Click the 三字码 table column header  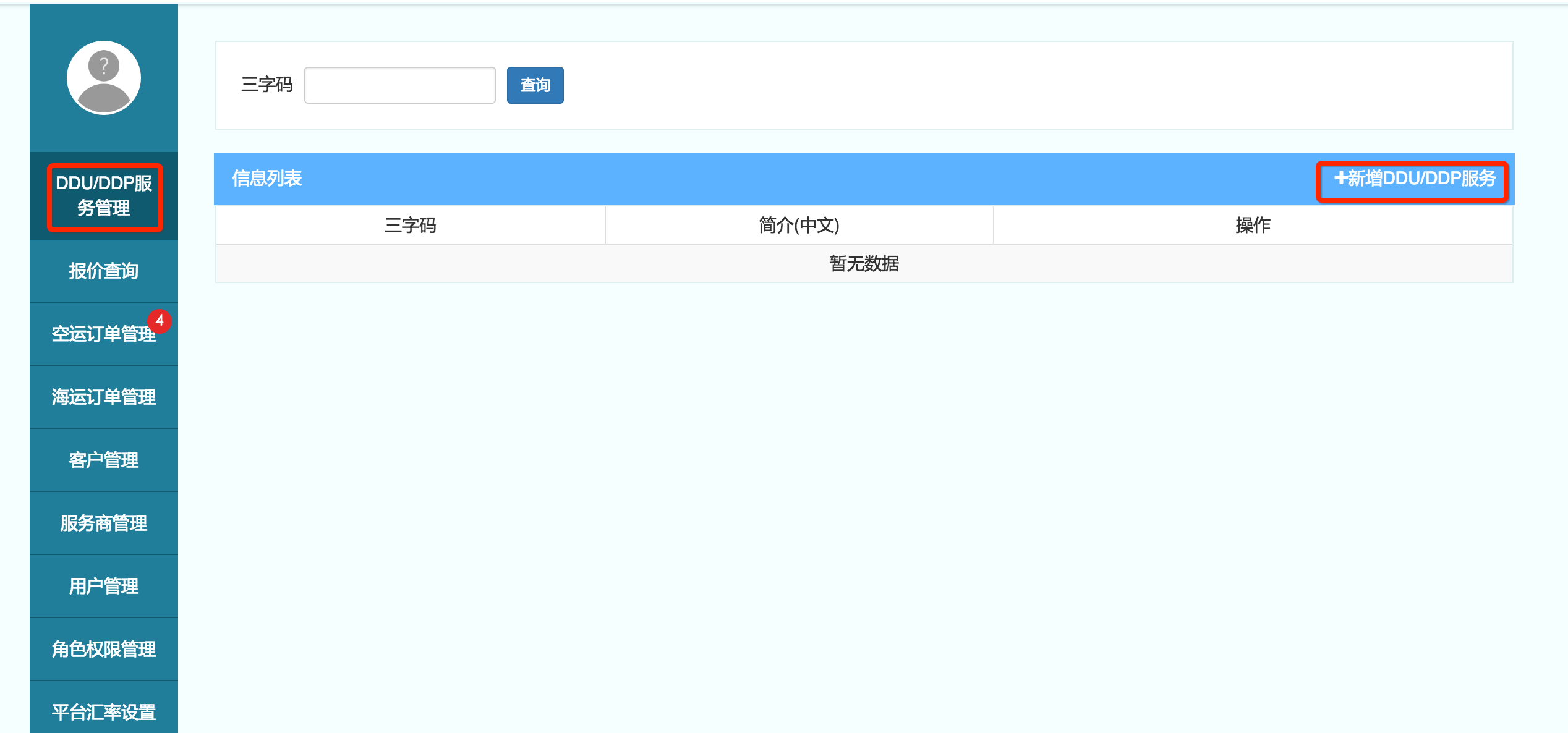click(410, 225)
